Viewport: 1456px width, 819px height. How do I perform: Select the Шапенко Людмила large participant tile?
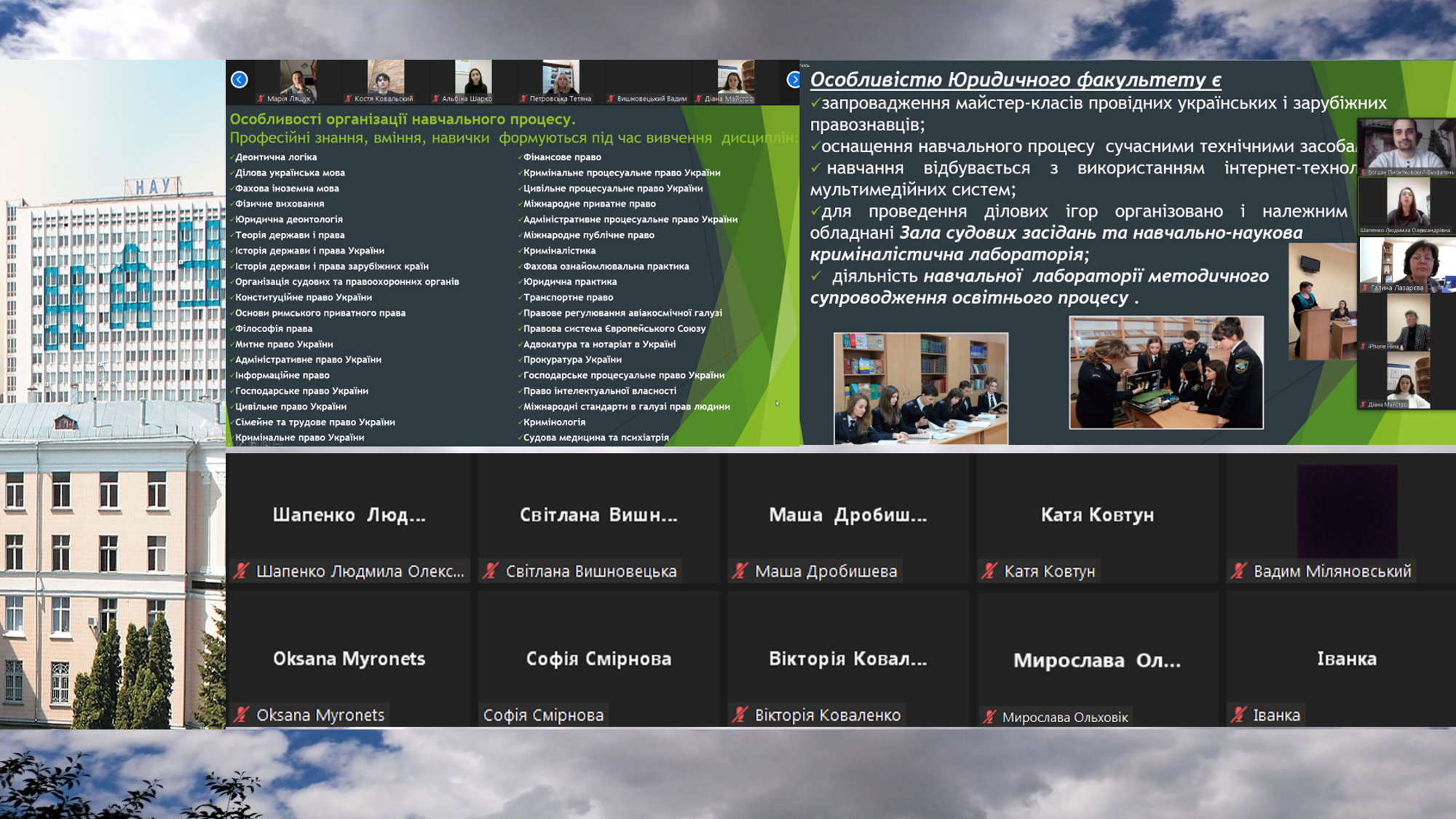point(349,517)
